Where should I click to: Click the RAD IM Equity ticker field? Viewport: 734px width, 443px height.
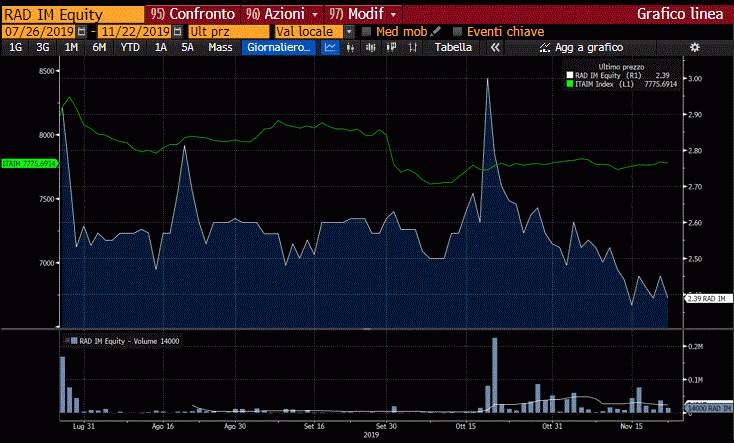click(x=70, y=14)
